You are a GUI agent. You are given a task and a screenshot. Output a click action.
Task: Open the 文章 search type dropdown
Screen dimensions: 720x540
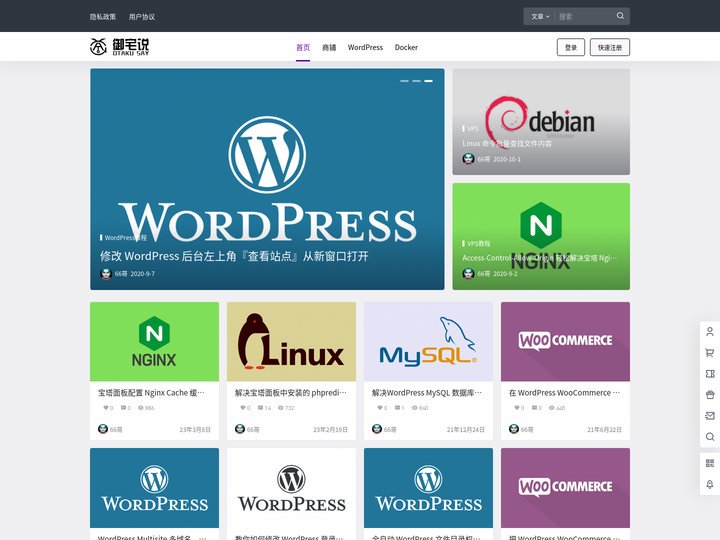tap(540, 17)
